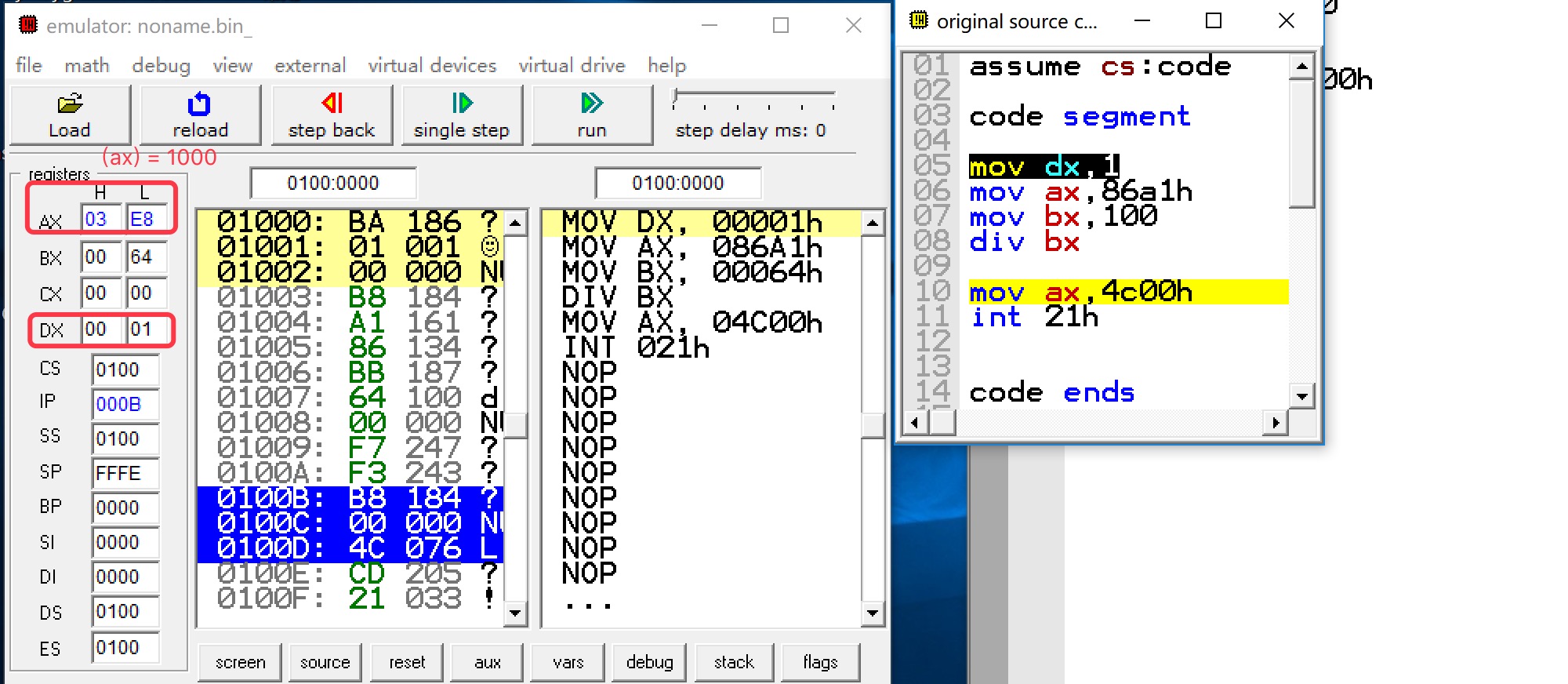This screenshot has width=1568, height=684.
Task: Click the BX low byte field
Action: click(x=147, y=256)
